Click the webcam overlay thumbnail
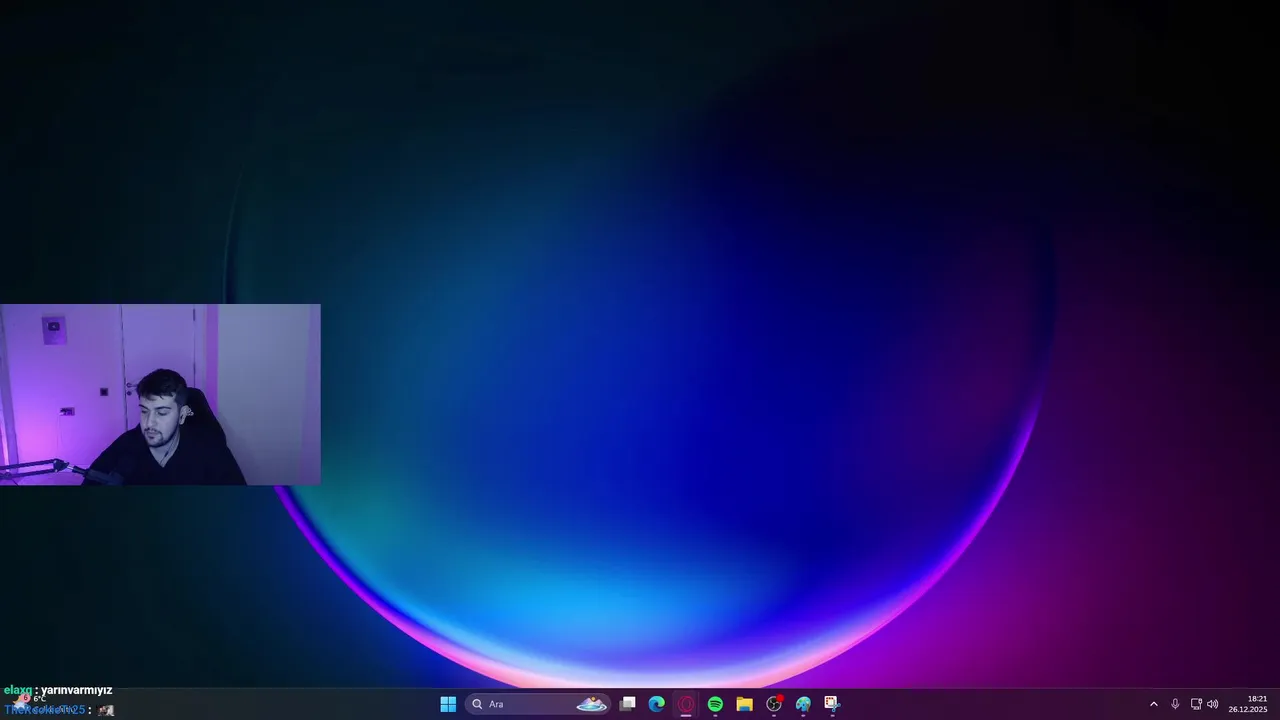 160,394
